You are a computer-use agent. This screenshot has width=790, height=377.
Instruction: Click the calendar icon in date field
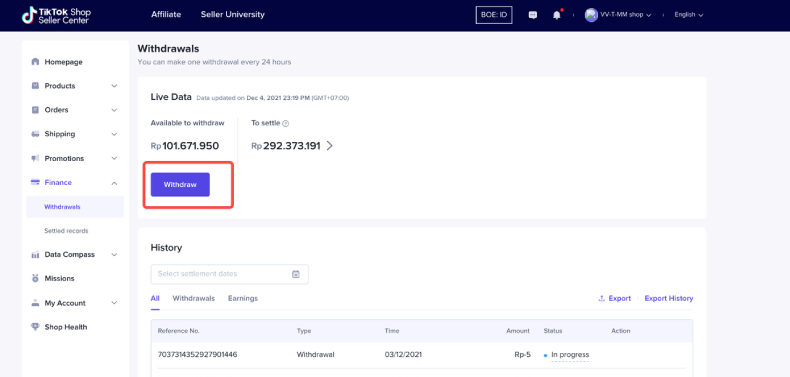tap(296, 274)
